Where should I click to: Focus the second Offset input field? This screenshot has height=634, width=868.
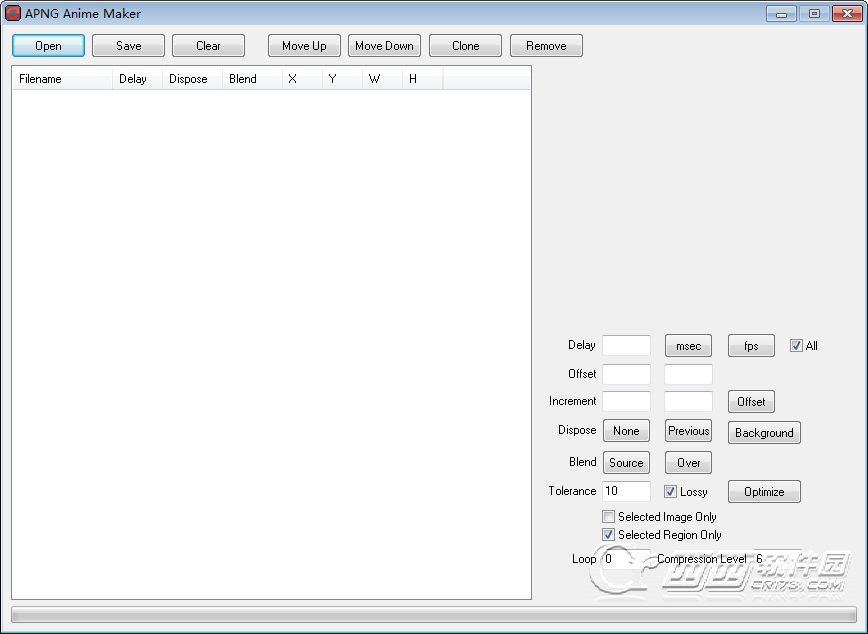pos(688,374)
